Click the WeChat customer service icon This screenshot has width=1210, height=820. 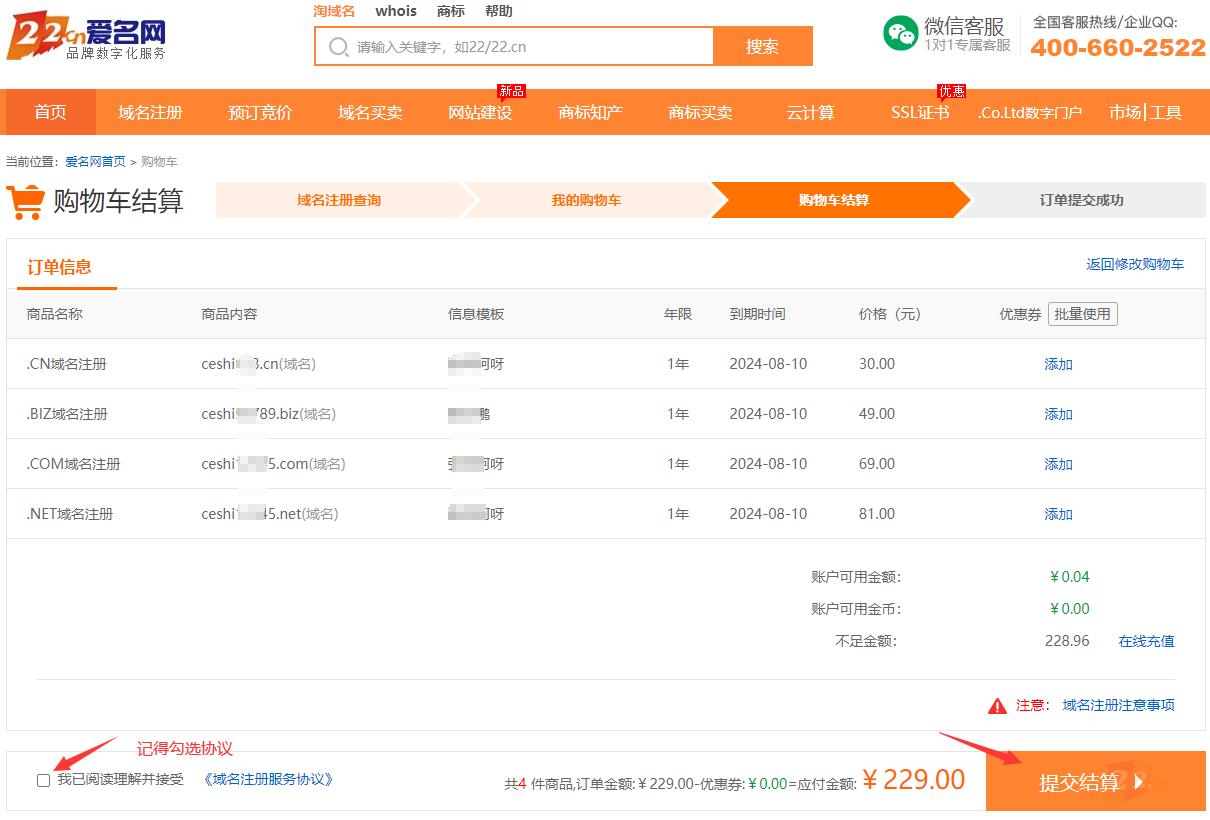(900, 34)
